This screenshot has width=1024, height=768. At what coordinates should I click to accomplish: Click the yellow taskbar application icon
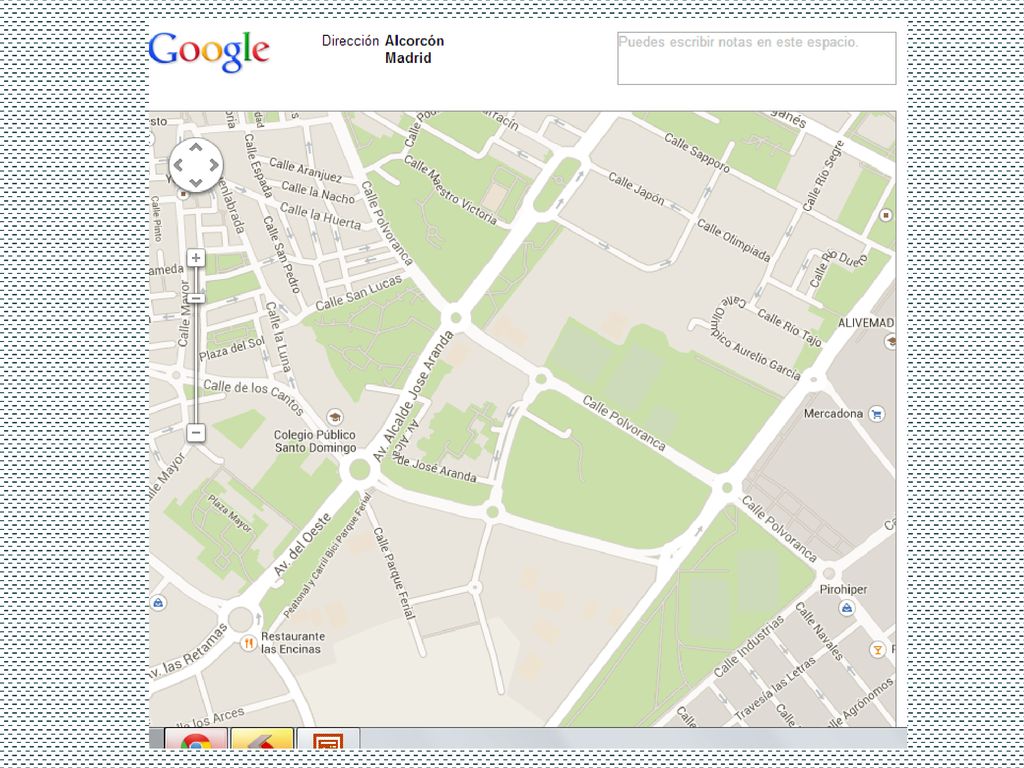(x=262, y=739)
